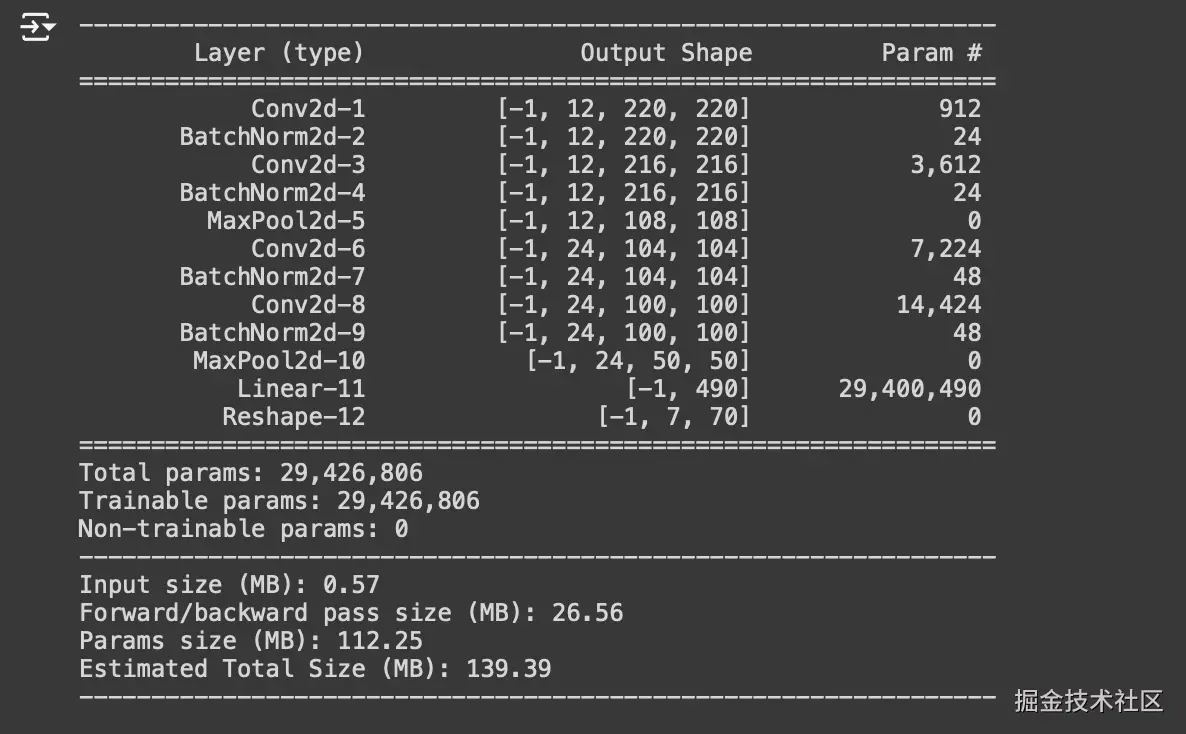Click the Estimated Total Size line
Image resolution: width=1186 pixels, height=734 pixels.
point(315,669)
